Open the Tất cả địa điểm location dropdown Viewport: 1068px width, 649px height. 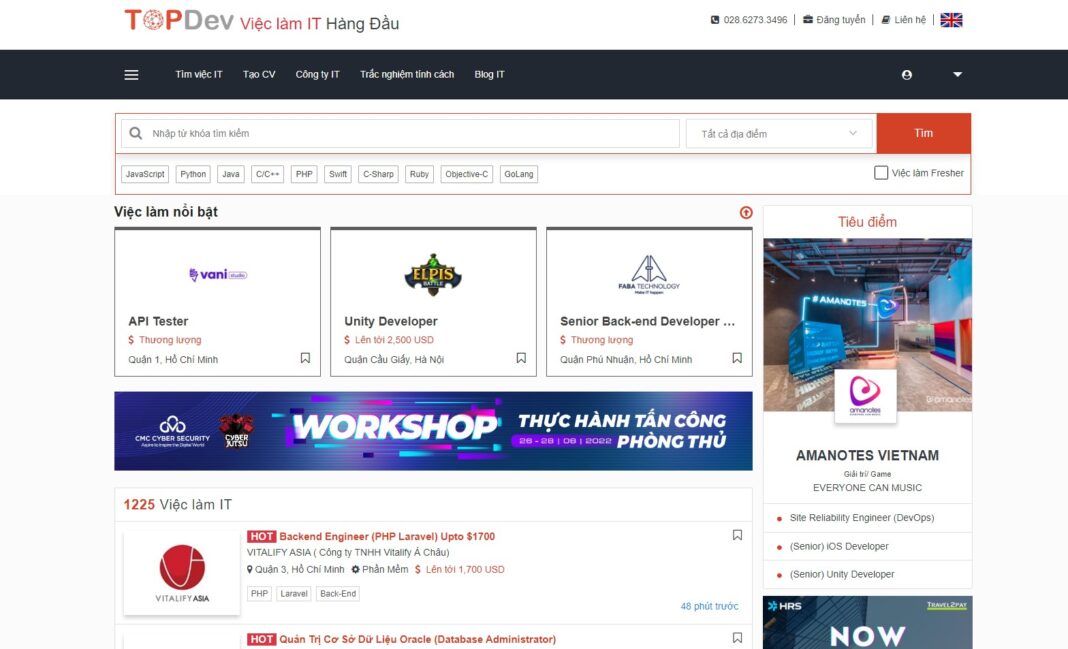click(x=780, y=132)
